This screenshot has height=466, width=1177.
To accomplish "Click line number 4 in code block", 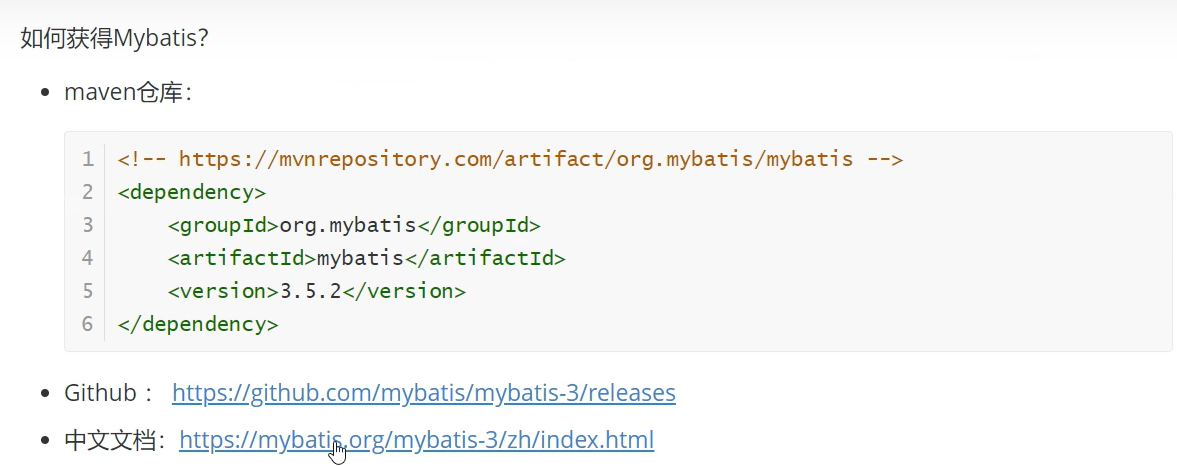I will [88, 258].
